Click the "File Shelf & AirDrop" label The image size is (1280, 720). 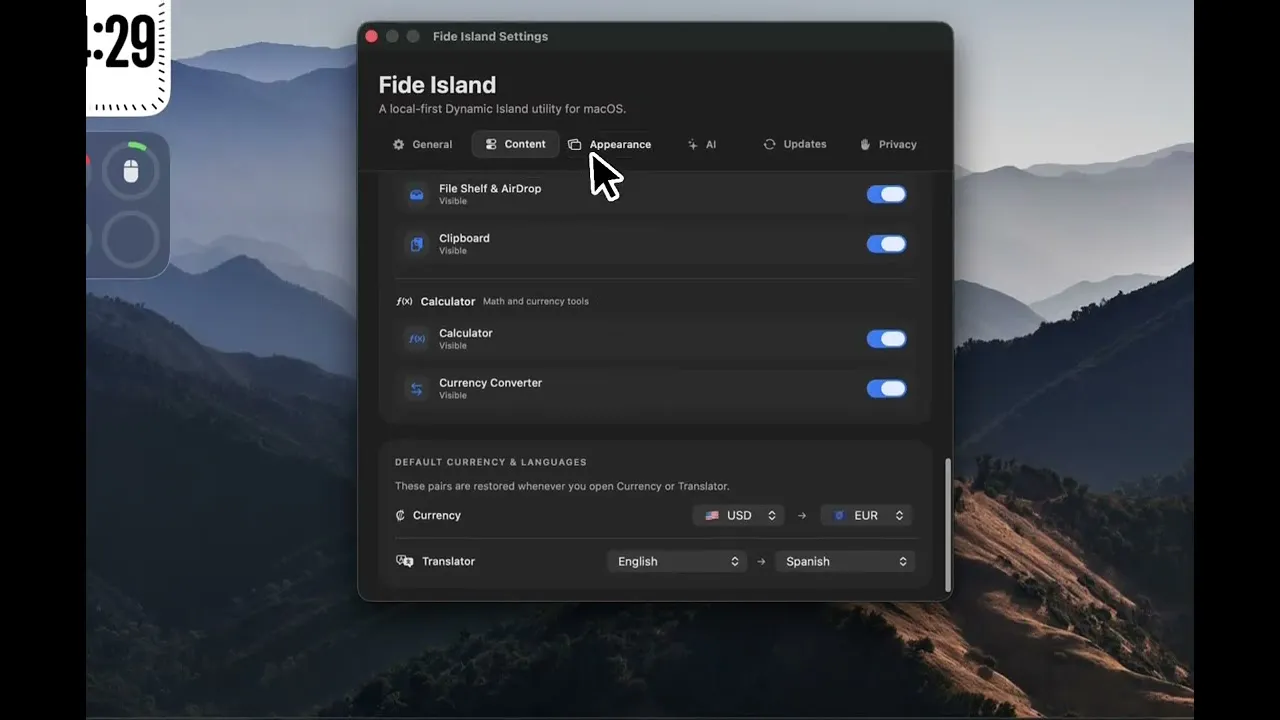490,188
